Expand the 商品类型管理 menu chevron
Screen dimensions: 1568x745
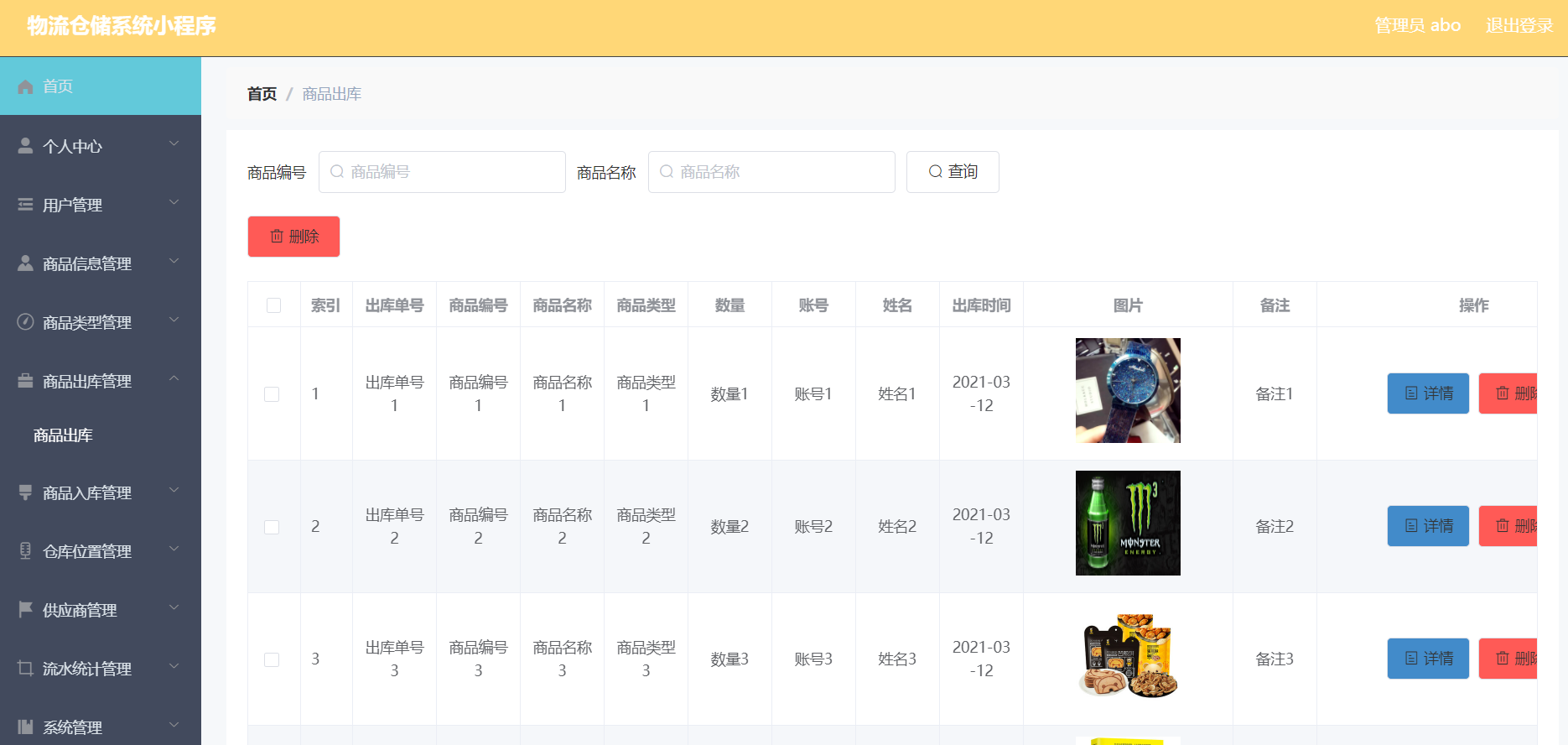pyautogui.click(x=174, y=320)
